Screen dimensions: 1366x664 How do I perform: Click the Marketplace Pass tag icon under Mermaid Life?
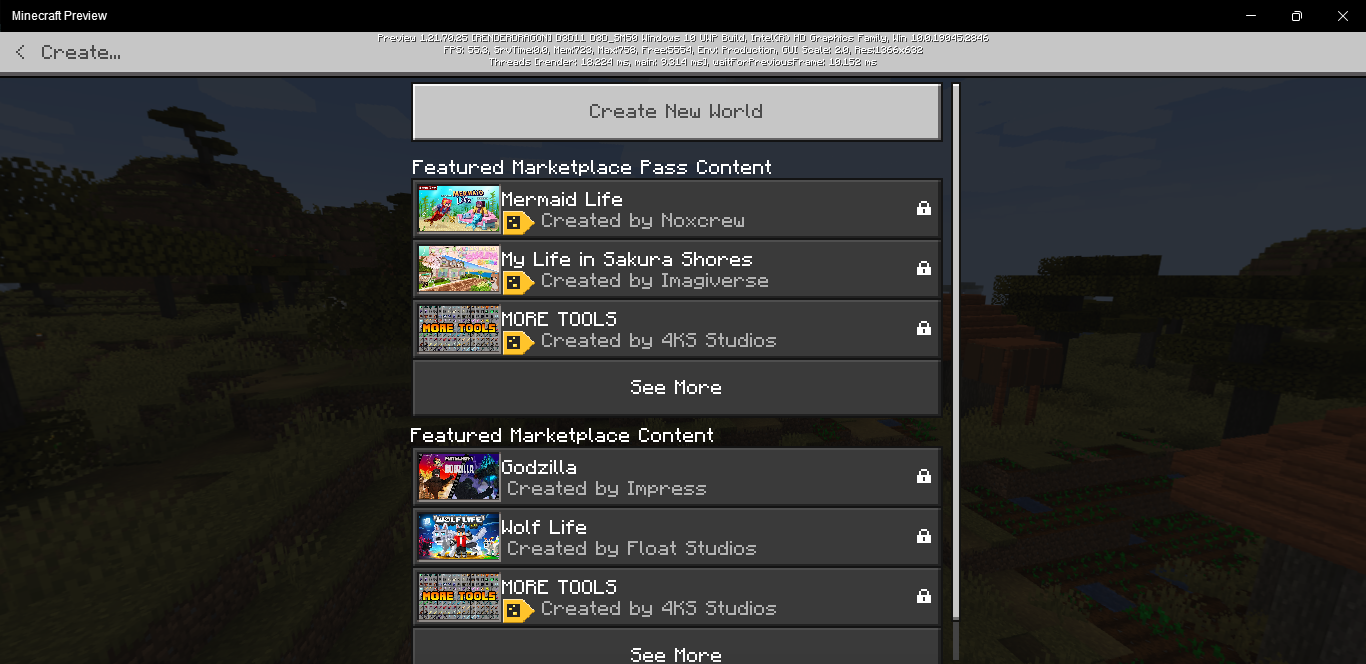518,221
